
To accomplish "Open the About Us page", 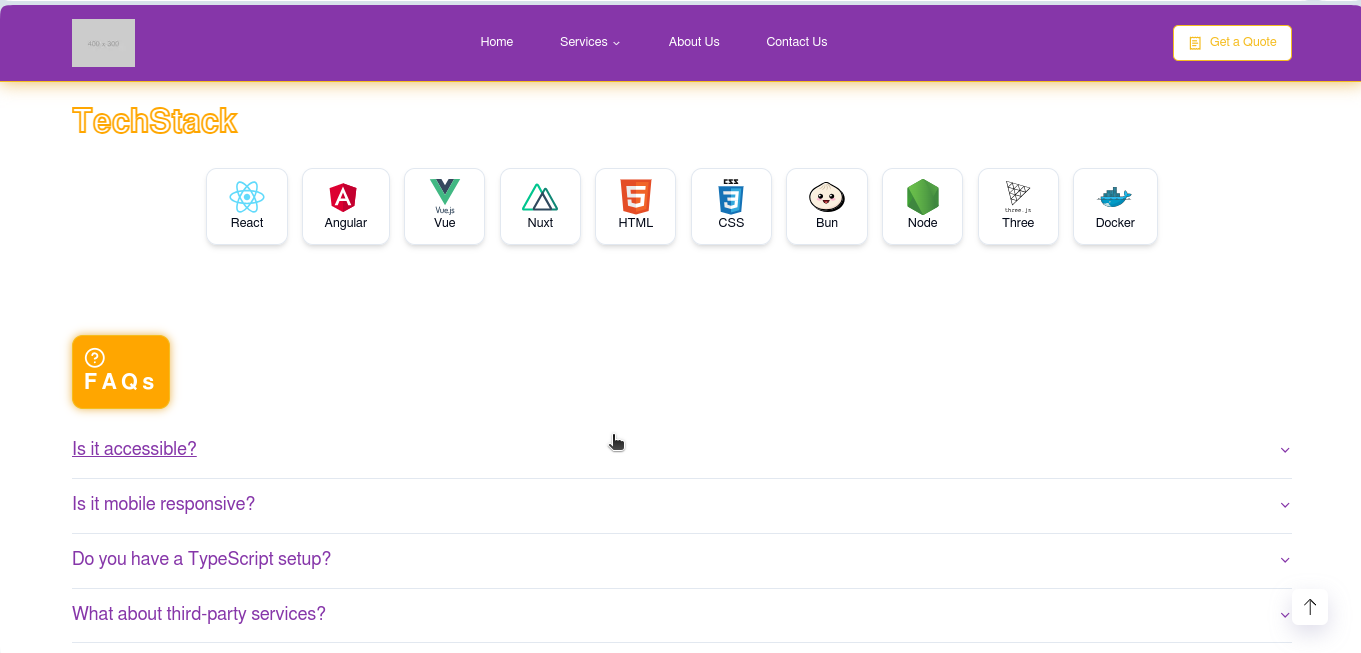I will tap(694, 42).
